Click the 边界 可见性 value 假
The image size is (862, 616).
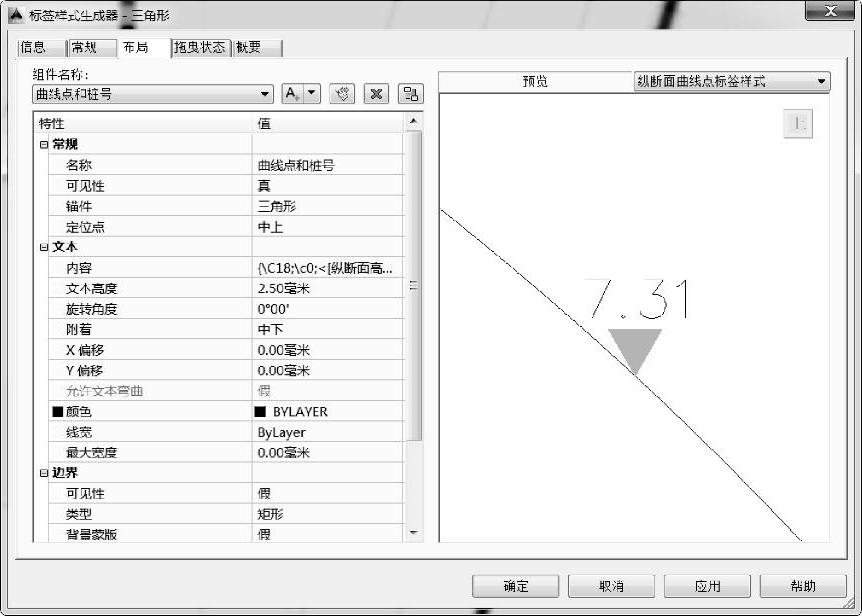[x=328, y=494]
